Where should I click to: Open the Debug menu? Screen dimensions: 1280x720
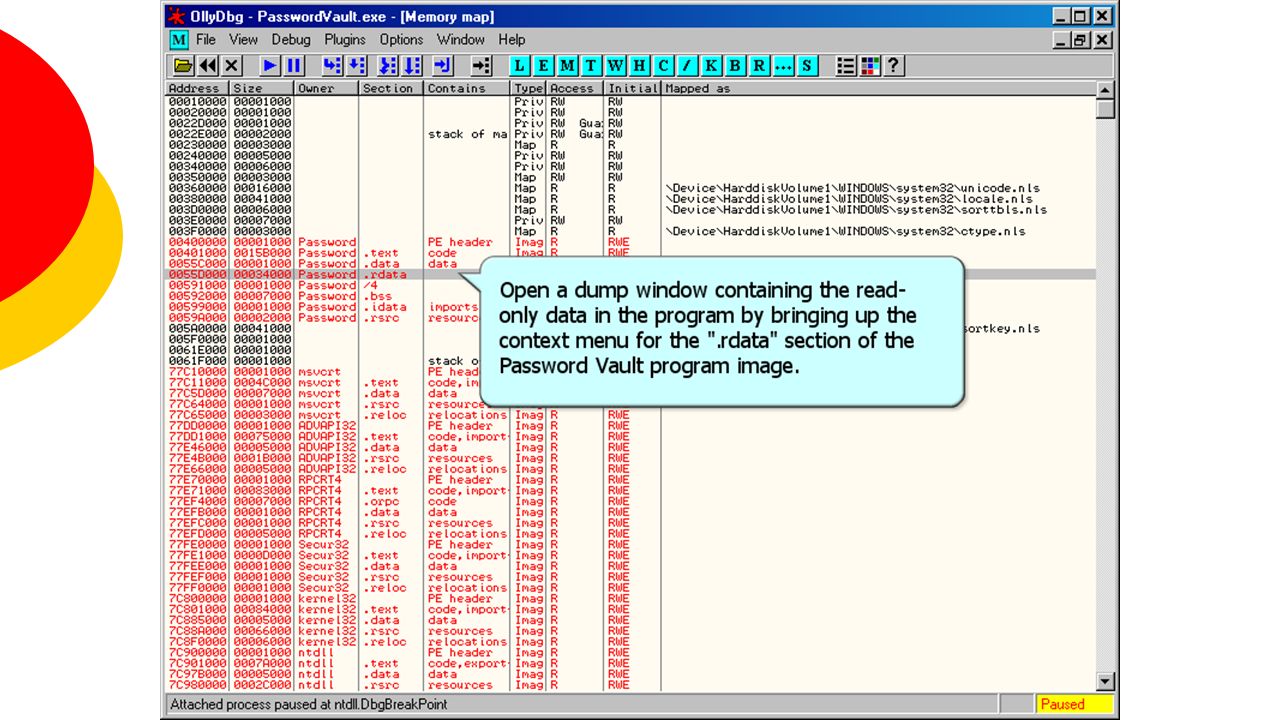pyautogui.click(x=291, y=40)
